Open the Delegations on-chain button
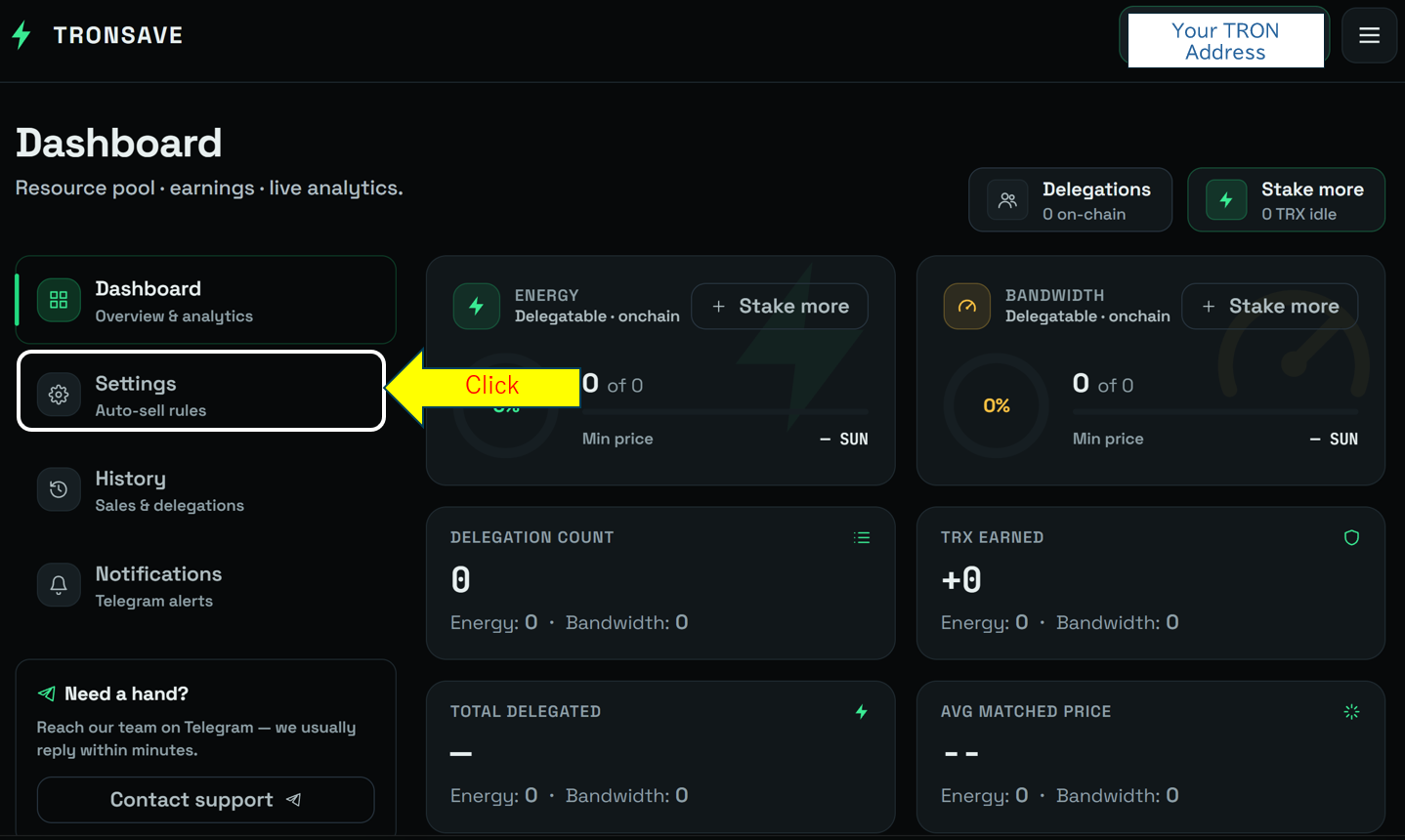1405x840 pixels. [x=1070, y=200]
